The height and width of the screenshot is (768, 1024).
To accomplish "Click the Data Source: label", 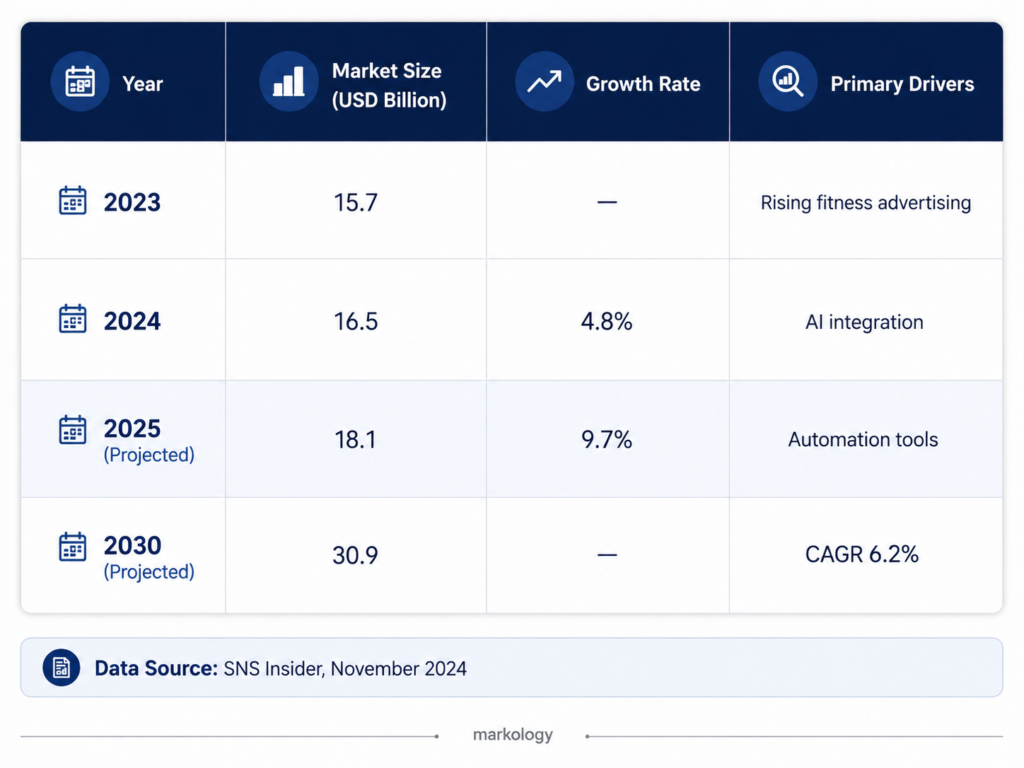I will point(156,668).
